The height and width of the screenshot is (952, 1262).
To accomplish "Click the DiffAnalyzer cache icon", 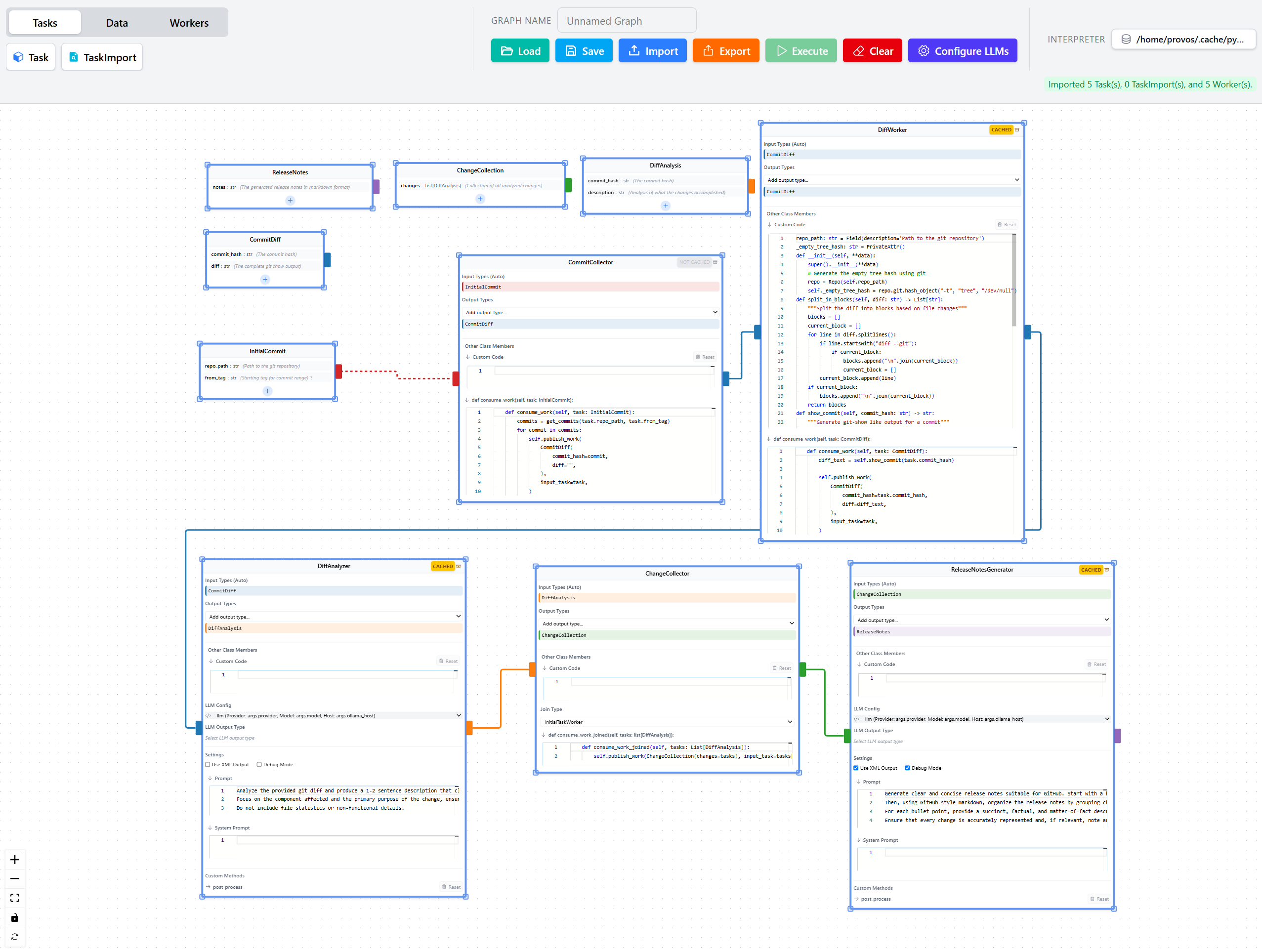I will (459, 567).
